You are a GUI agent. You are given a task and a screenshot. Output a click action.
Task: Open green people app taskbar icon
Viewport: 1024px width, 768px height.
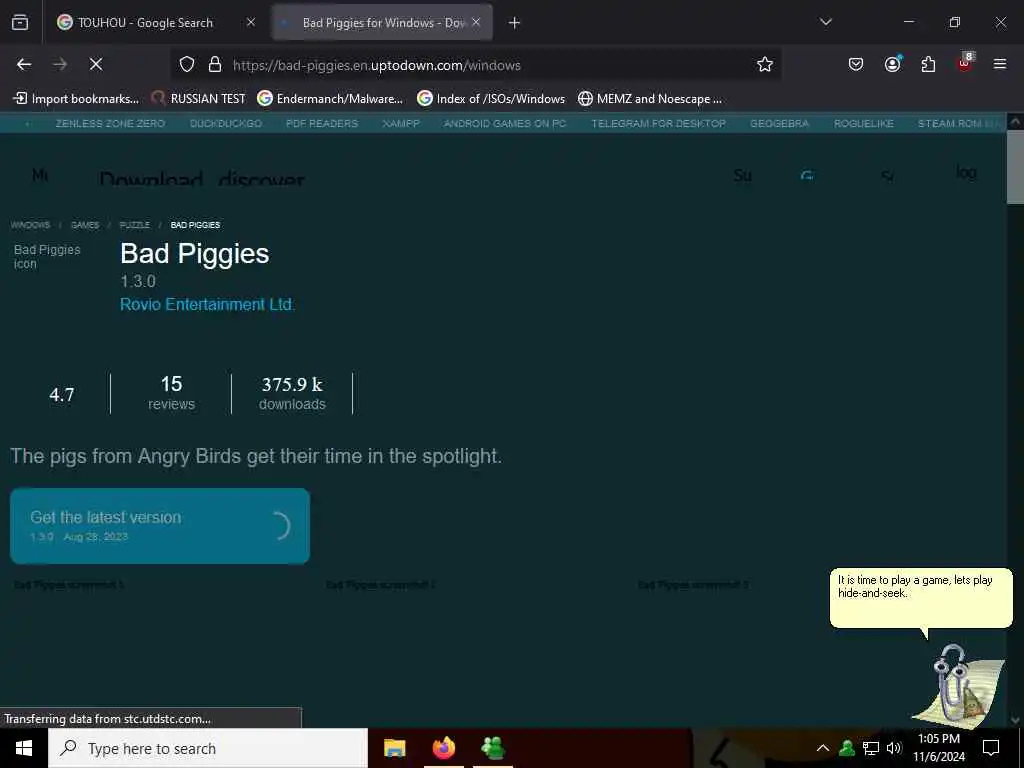493,748
